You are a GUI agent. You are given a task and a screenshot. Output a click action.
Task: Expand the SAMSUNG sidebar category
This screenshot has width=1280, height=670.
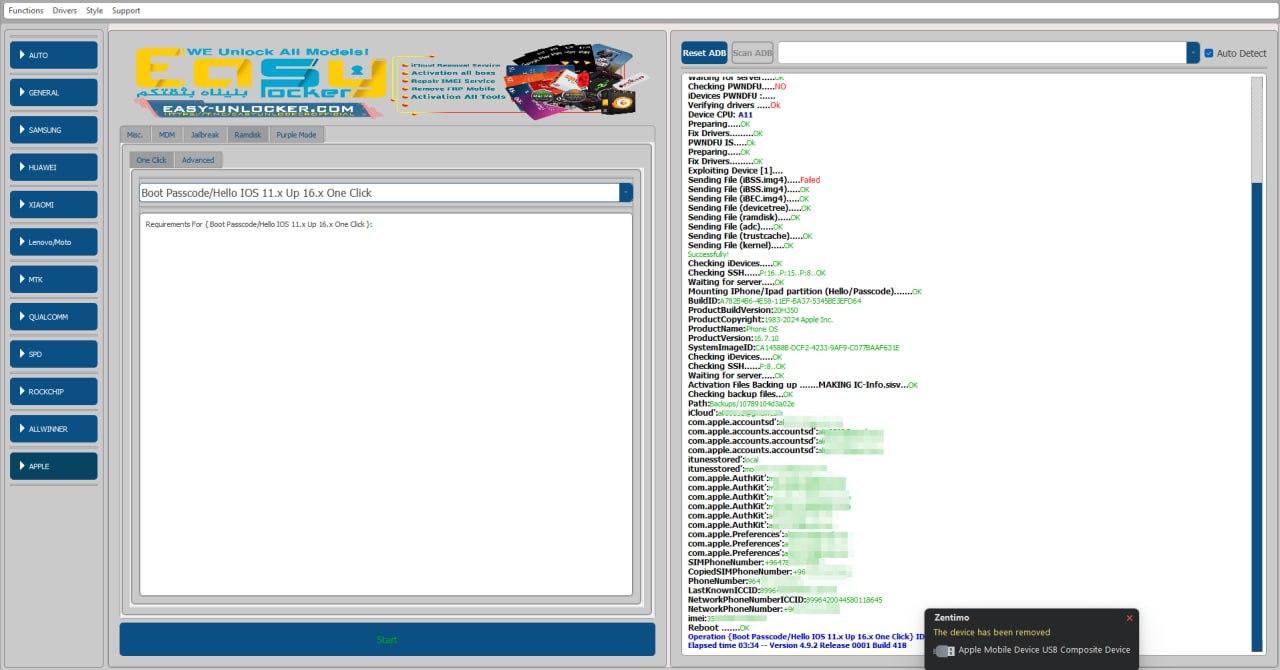coord(54,130)
